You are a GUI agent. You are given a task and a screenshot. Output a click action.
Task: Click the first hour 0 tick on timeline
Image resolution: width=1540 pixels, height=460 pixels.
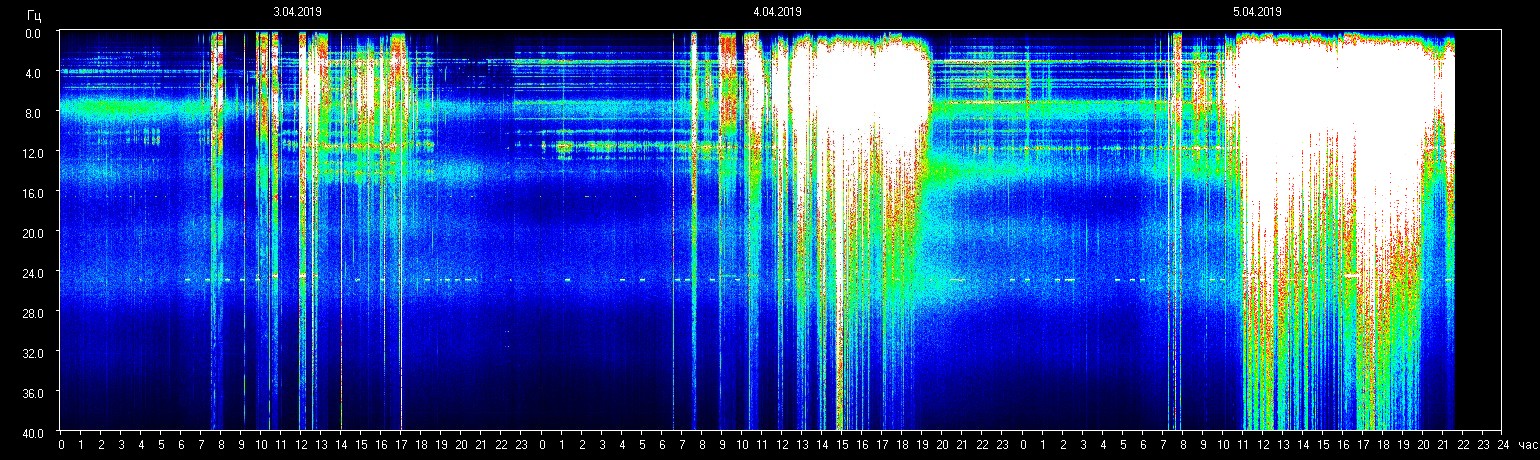(61, 444)
